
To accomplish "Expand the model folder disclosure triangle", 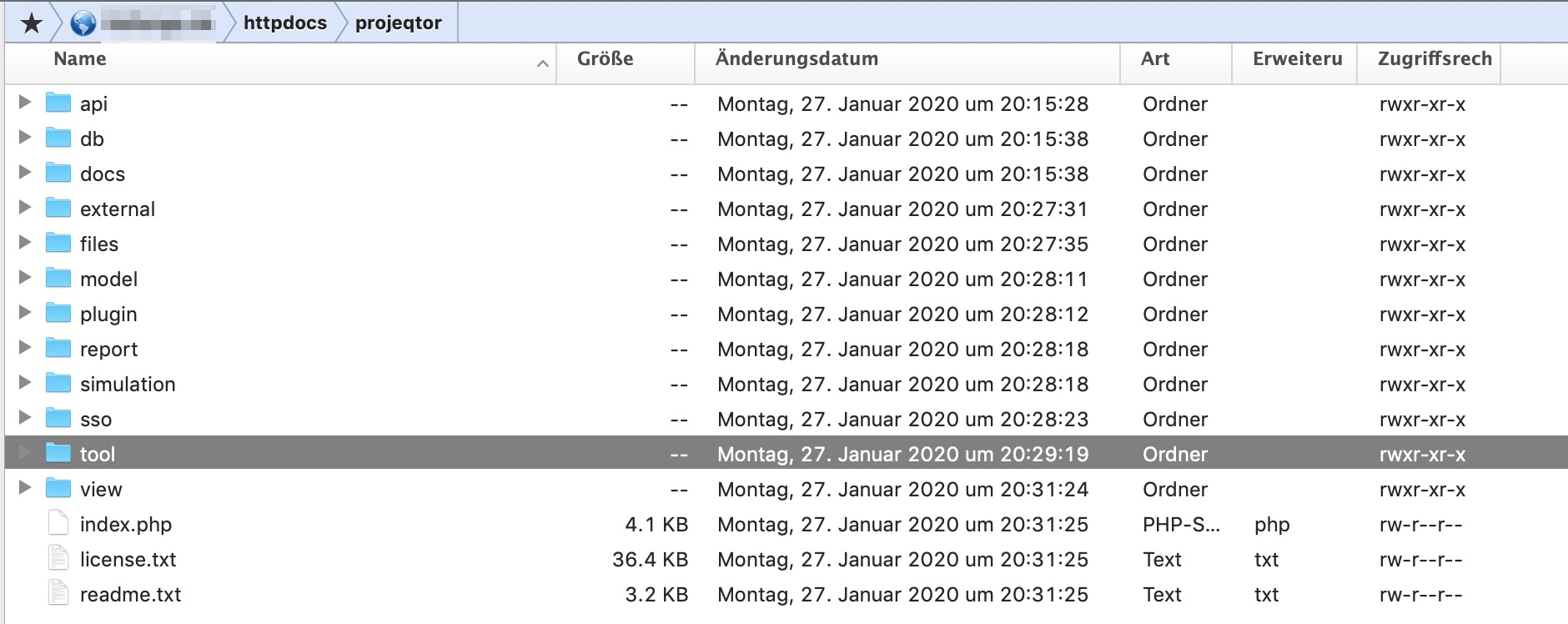I will click(25, 278).
